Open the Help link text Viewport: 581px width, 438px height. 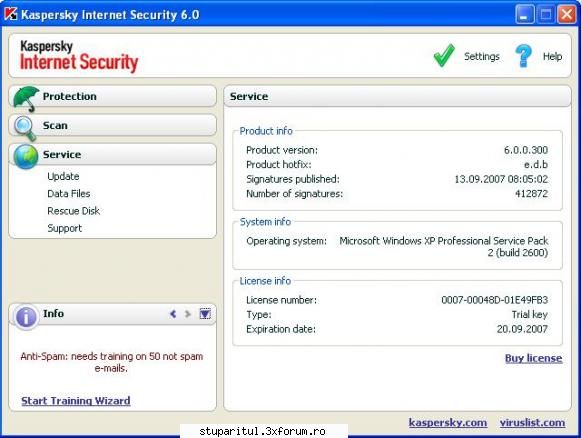[552, 56]
